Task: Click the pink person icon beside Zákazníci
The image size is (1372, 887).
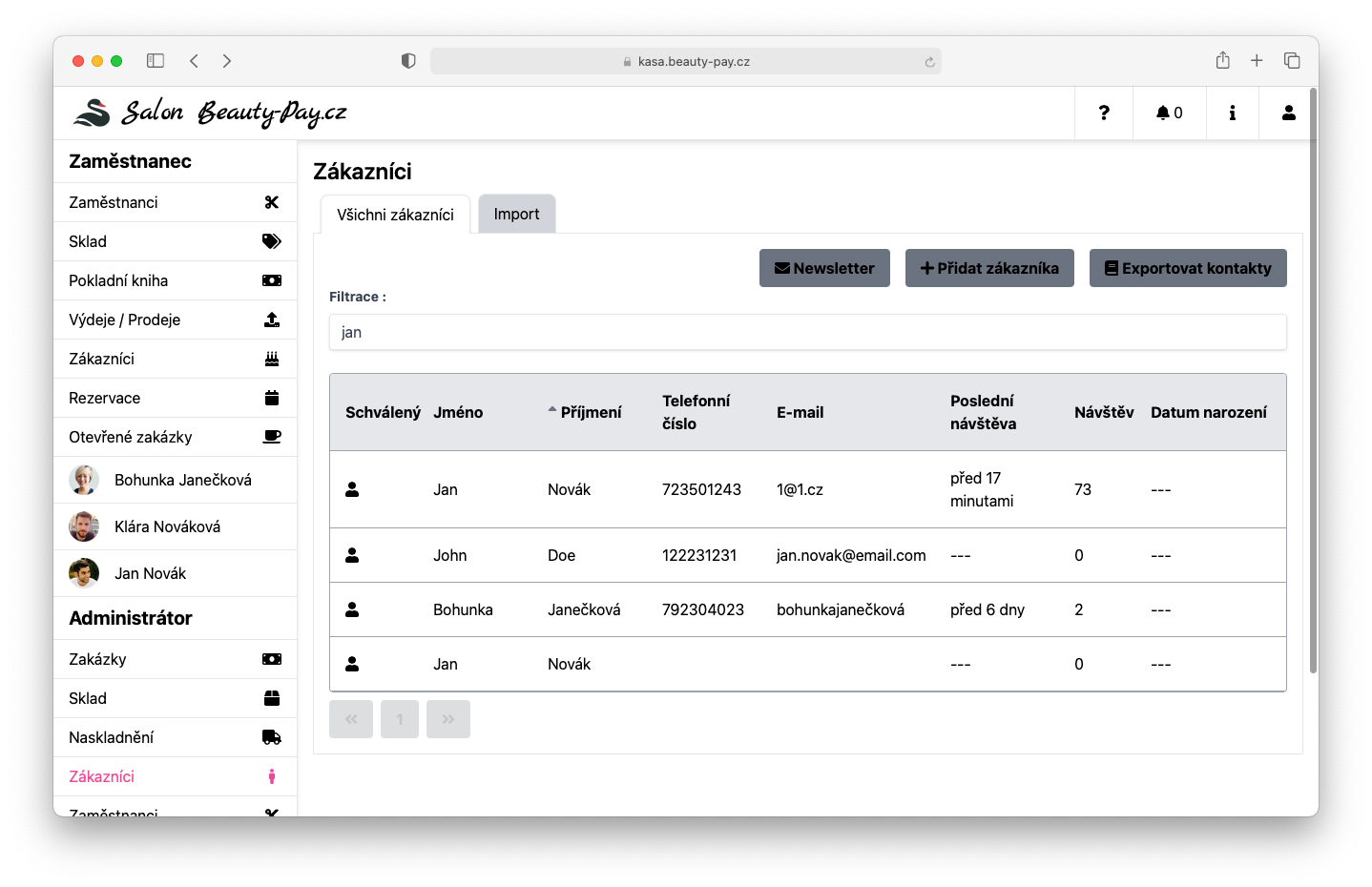Action: (x=272, y=776)
